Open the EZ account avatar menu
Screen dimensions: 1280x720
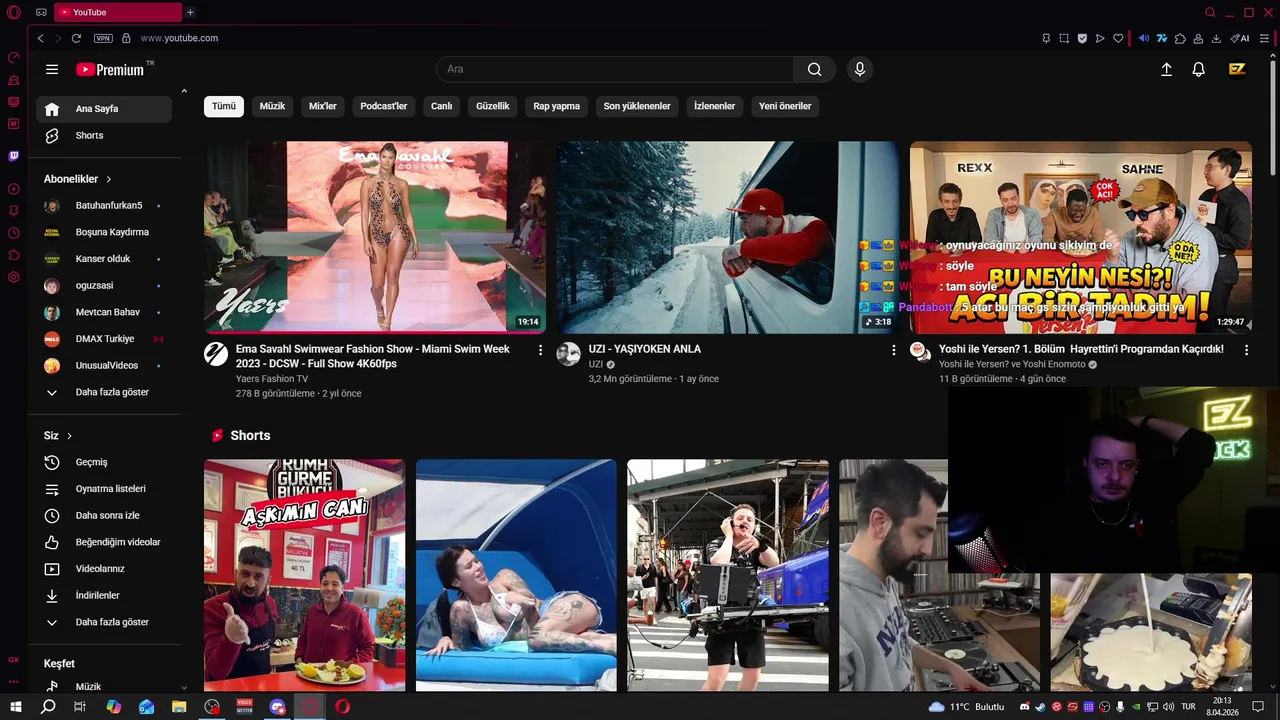coord(1237,69)
